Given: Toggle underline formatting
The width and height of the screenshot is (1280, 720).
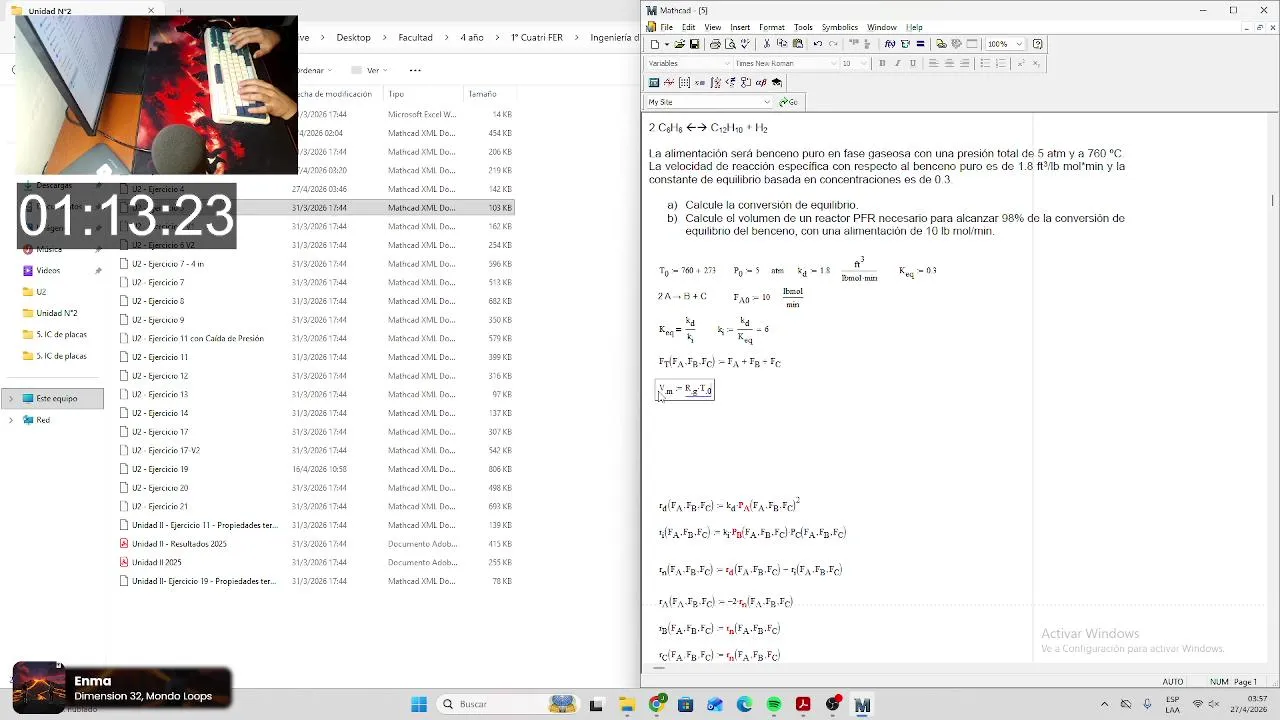Looking at the screenshot, I should coord(913,63).
